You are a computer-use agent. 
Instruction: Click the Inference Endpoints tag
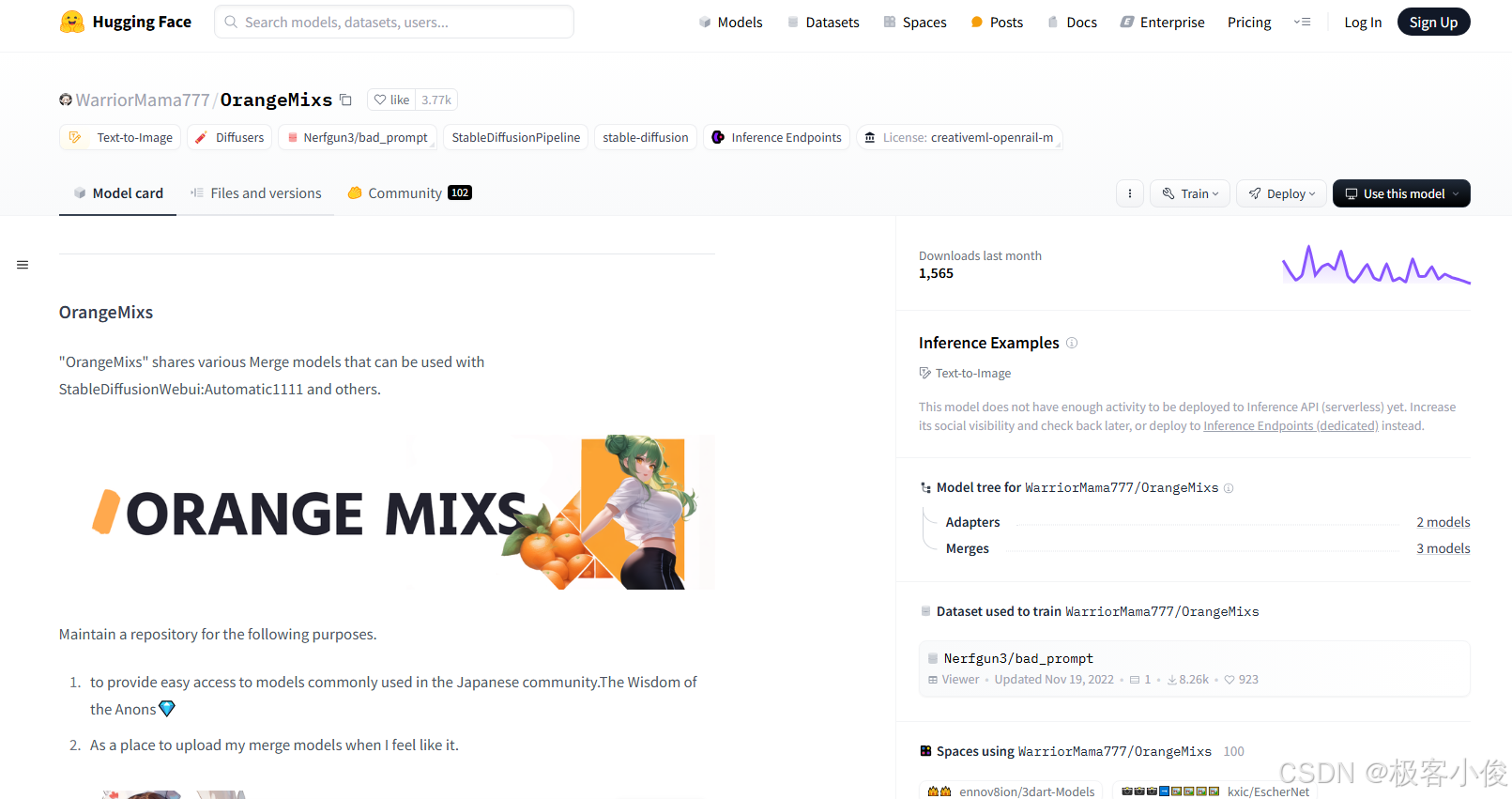(777, 137)
